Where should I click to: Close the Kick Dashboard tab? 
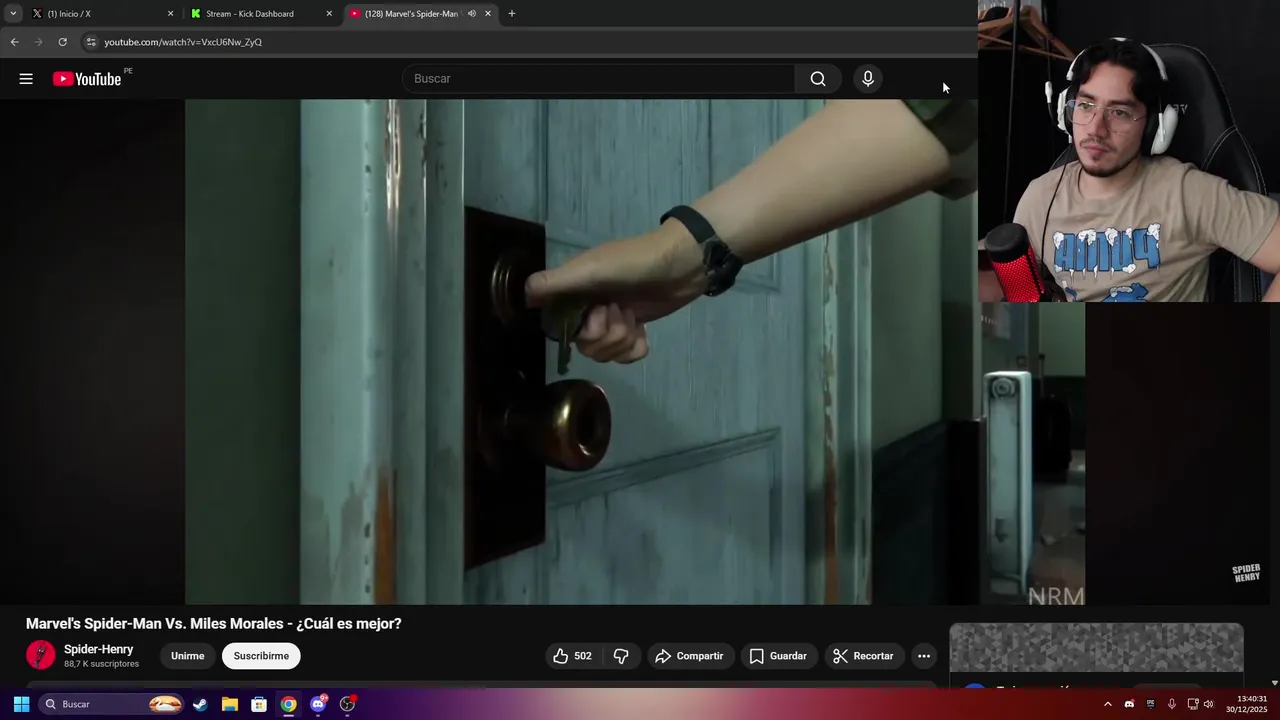pyautogui.click(x=329, y=14)
